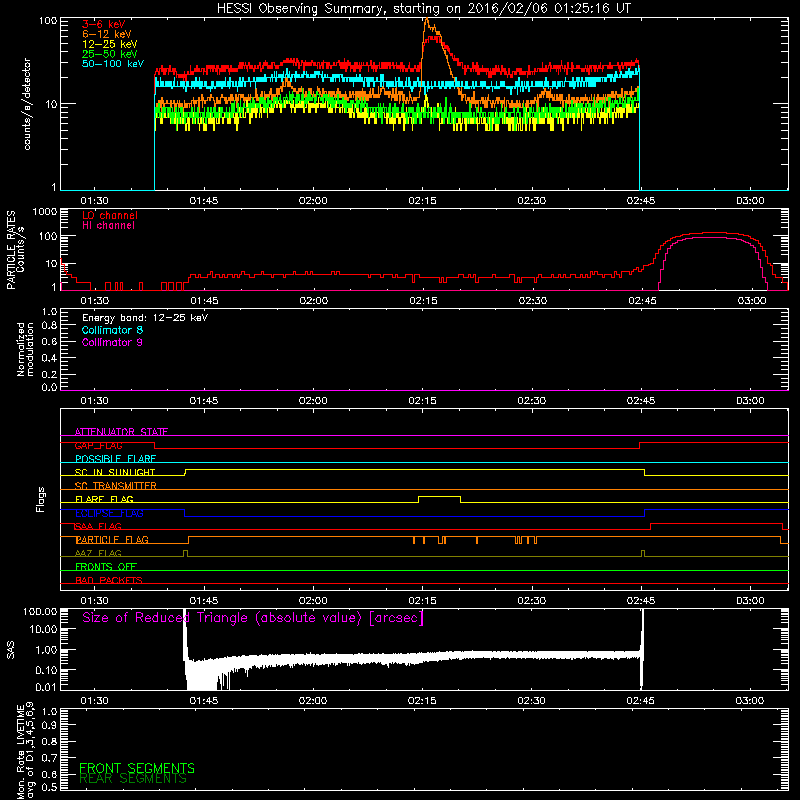
Task: Select the 'Energy band: 12-25 keV' caption
Action: point(145,318)
